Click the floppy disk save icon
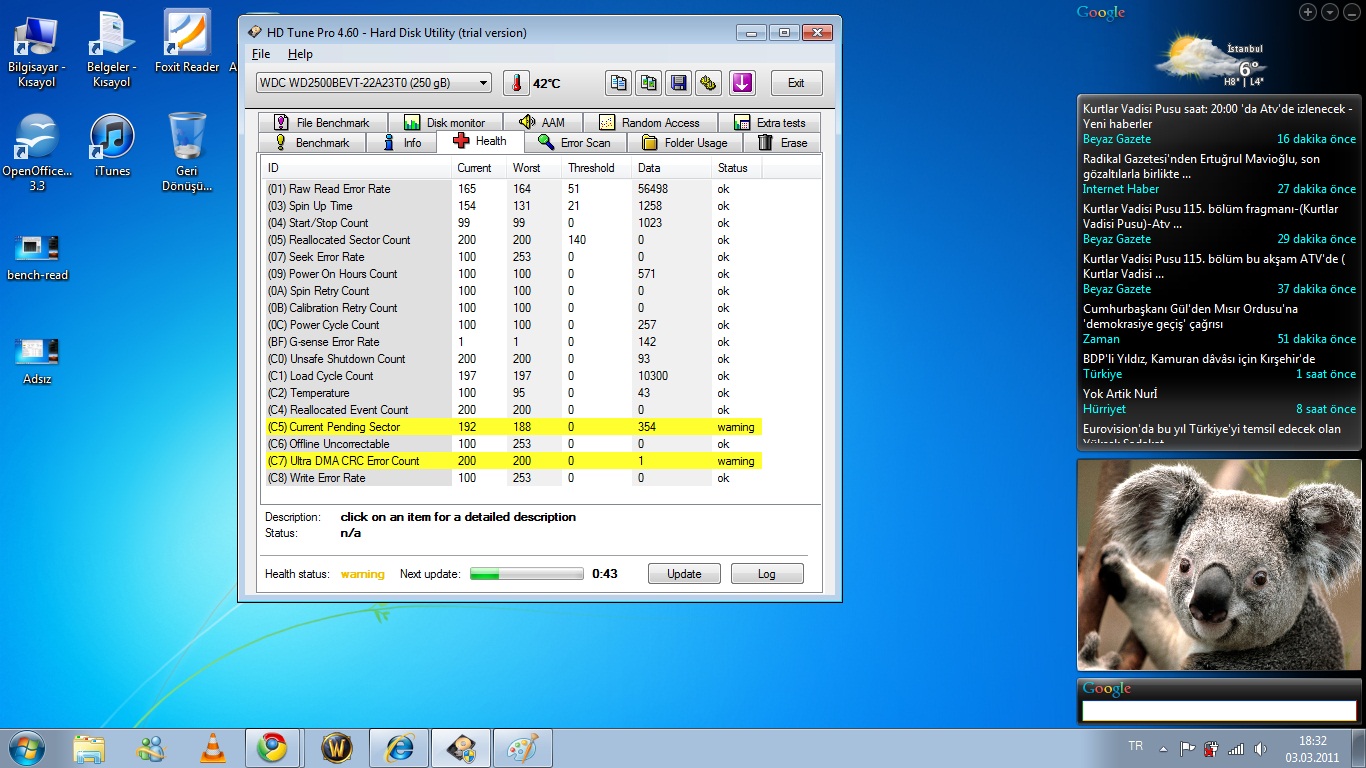Viewport: 1366px width, 768px height. point(679,83)
